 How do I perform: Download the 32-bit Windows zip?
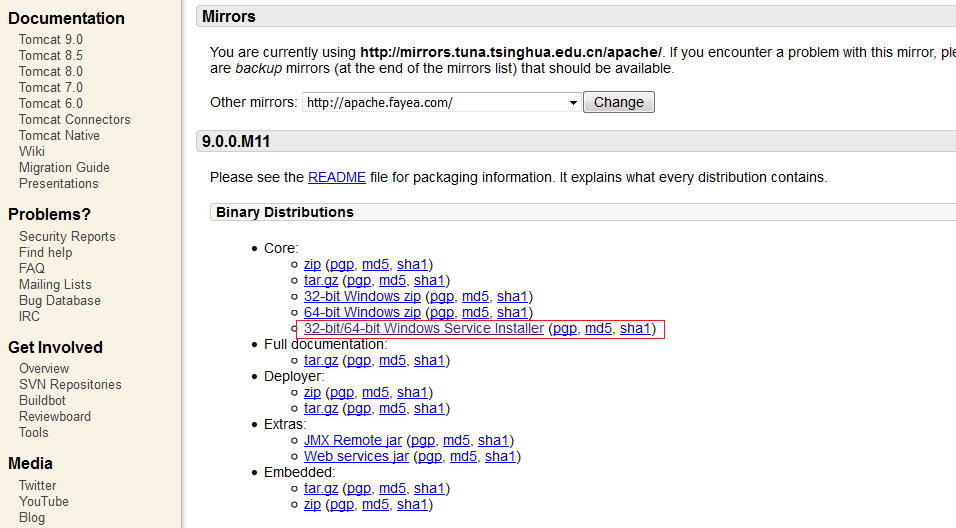362,296
